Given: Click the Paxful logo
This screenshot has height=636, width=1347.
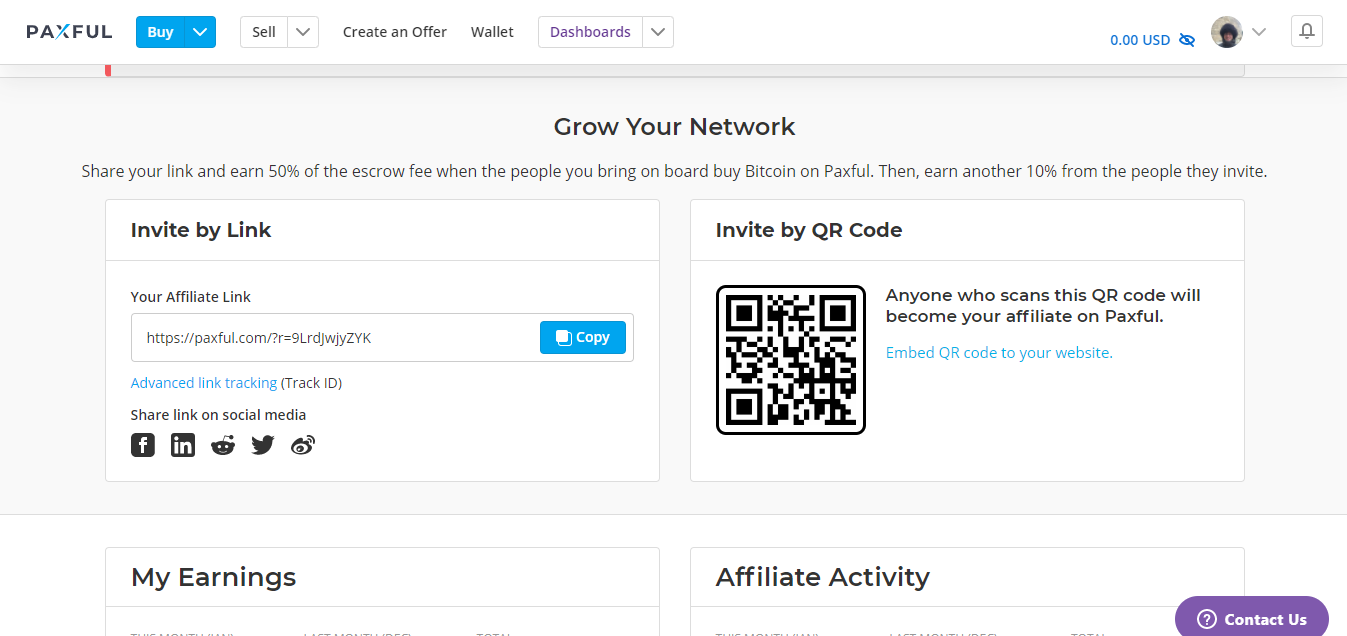Looking at the screenshot, I should click(69, 32).
